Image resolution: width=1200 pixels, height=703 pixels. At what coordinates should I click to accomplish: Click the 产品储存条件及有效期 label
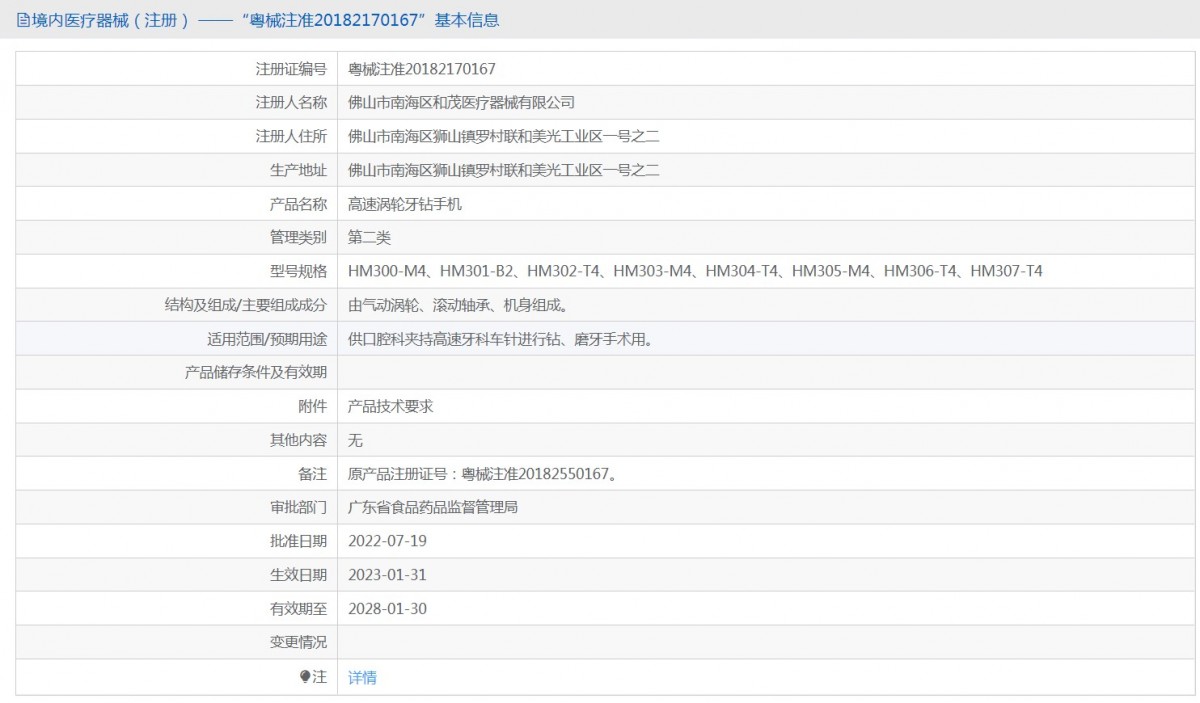(256, 372)
